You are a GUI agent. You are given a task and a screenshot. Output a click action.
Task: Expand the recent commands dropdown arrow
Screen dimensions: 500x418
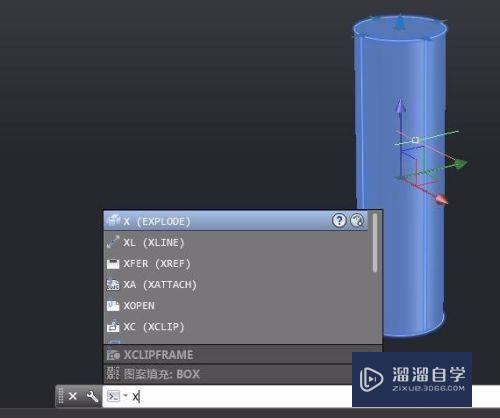(126, 396)
